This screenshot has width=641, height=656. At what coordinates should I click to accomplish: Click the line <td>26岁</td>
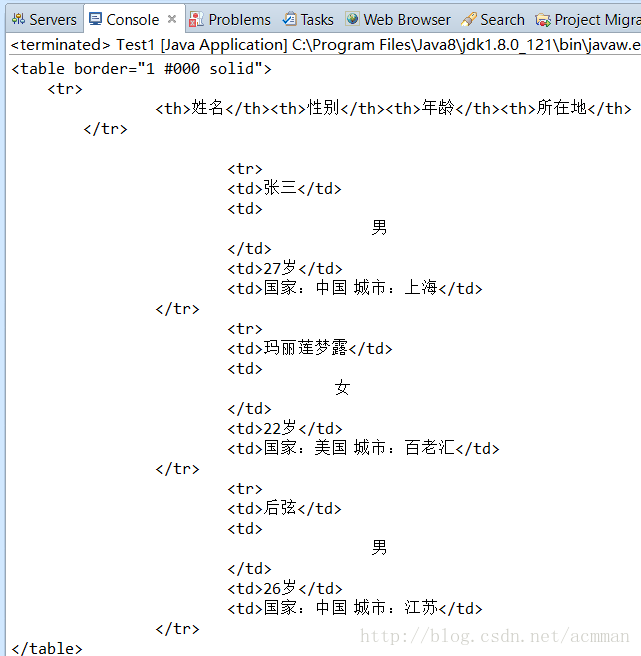[x=285, y=588]
